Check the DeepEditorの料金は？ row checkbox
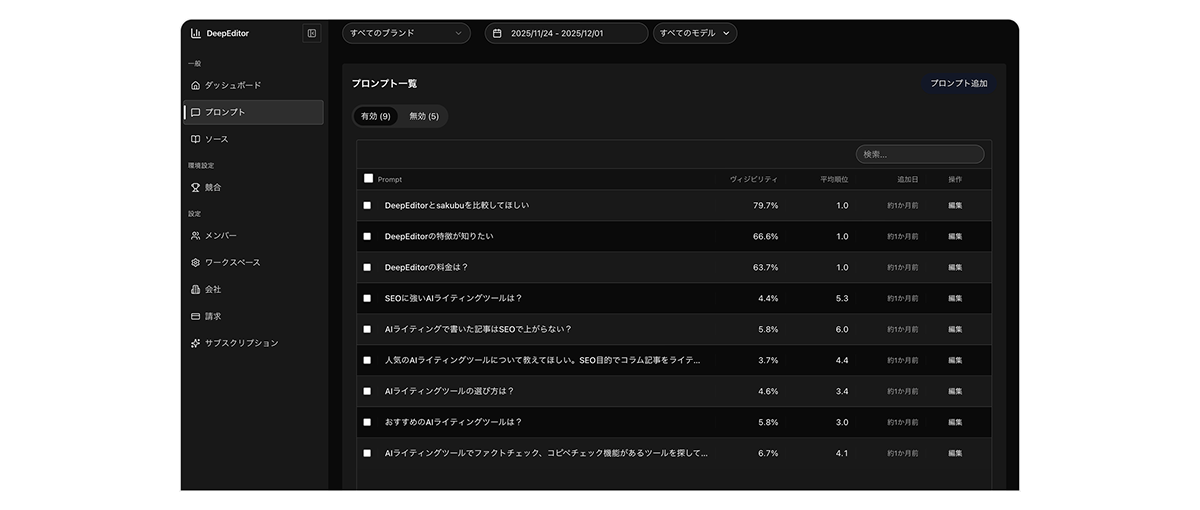The height and width of the screenshot is (510, 1200). [367, 267]
